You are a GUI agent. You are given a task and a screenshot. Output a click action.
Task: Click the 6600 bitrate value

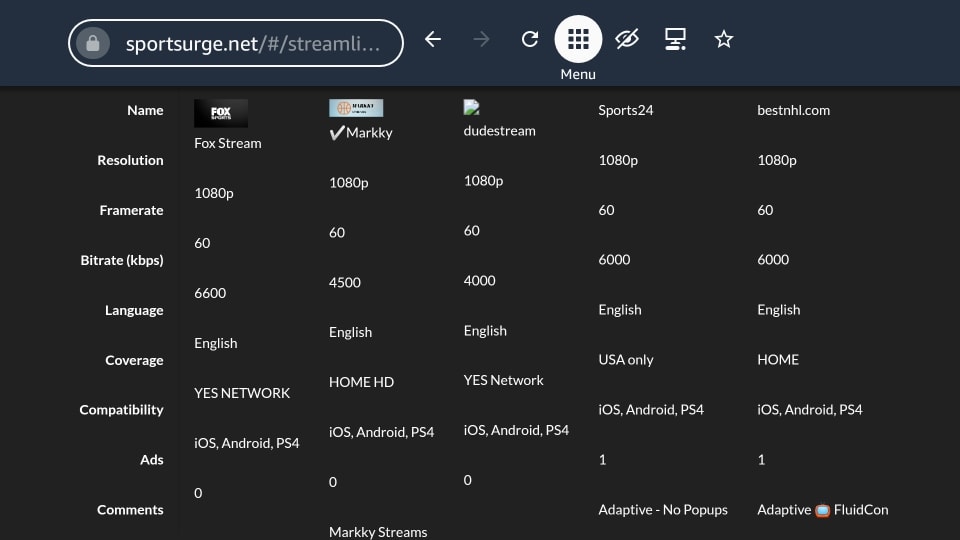[x=210, y=293]
